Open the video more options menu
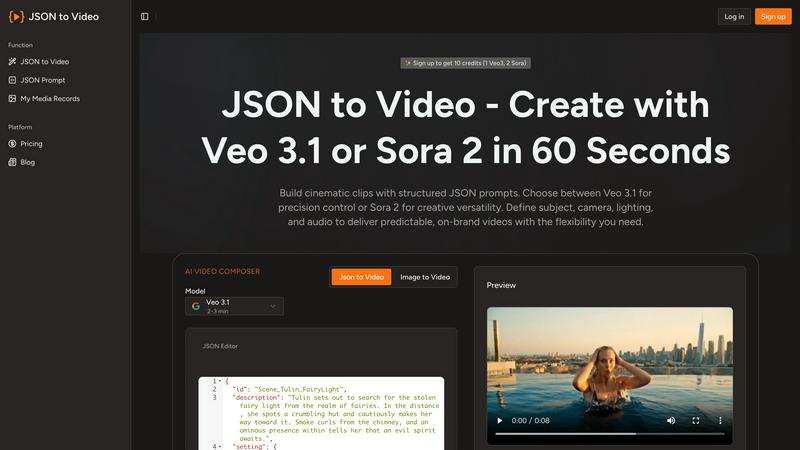800x450 pixels. click(720, 420)
